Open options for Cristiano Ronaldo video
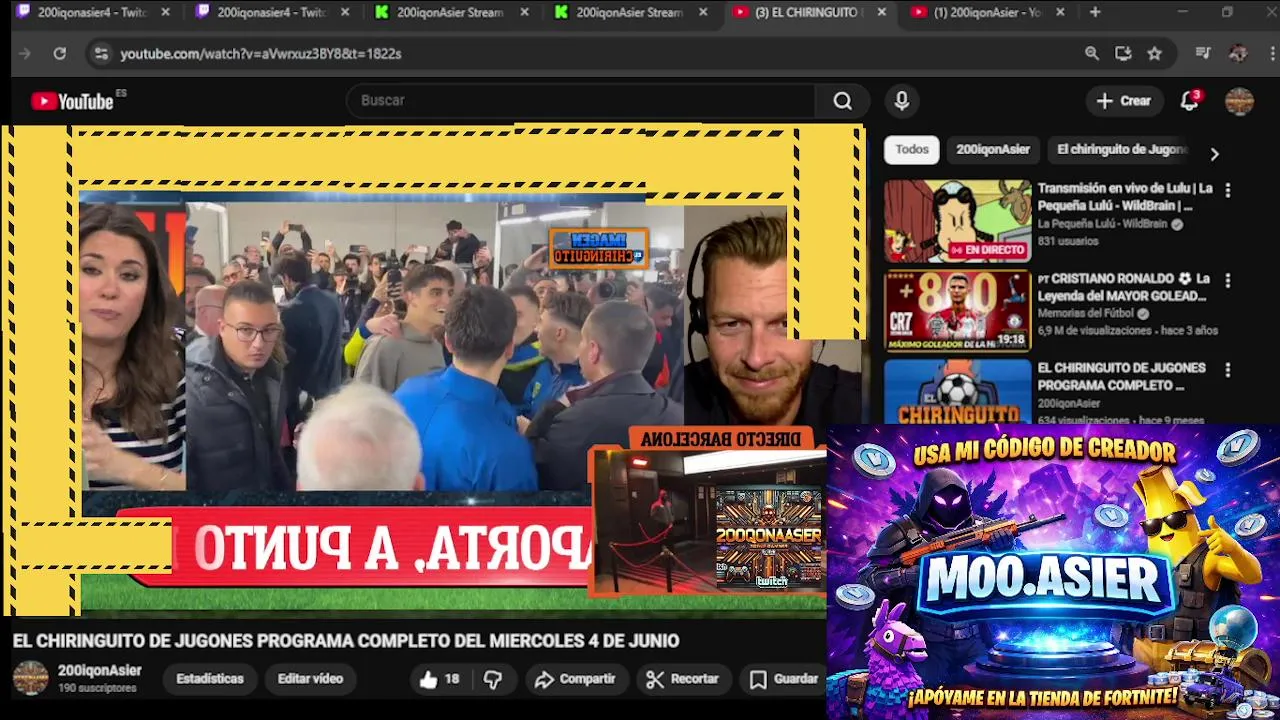 [1228, 281]
